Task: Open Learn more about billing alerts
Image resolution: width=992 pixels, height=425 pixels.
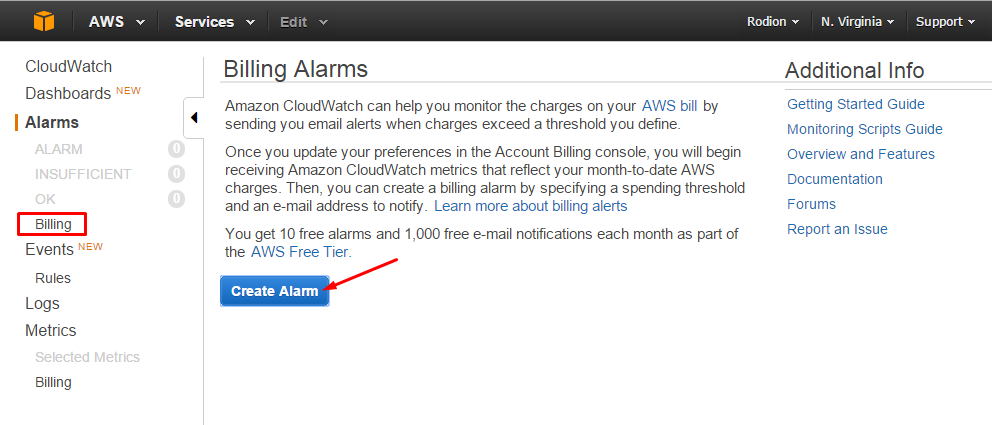Action: (531, 206)
